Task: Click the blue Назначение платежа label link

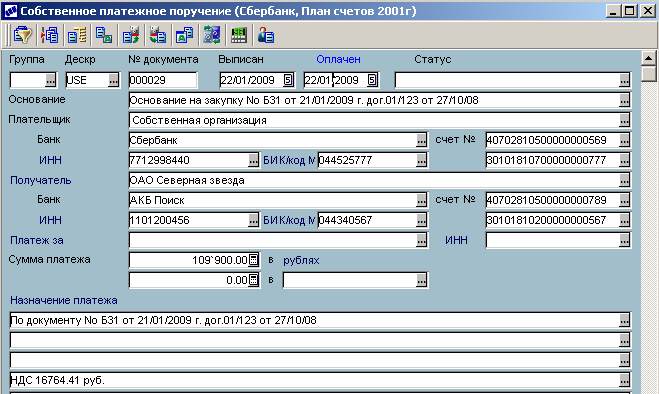Action: click(63, 300)
